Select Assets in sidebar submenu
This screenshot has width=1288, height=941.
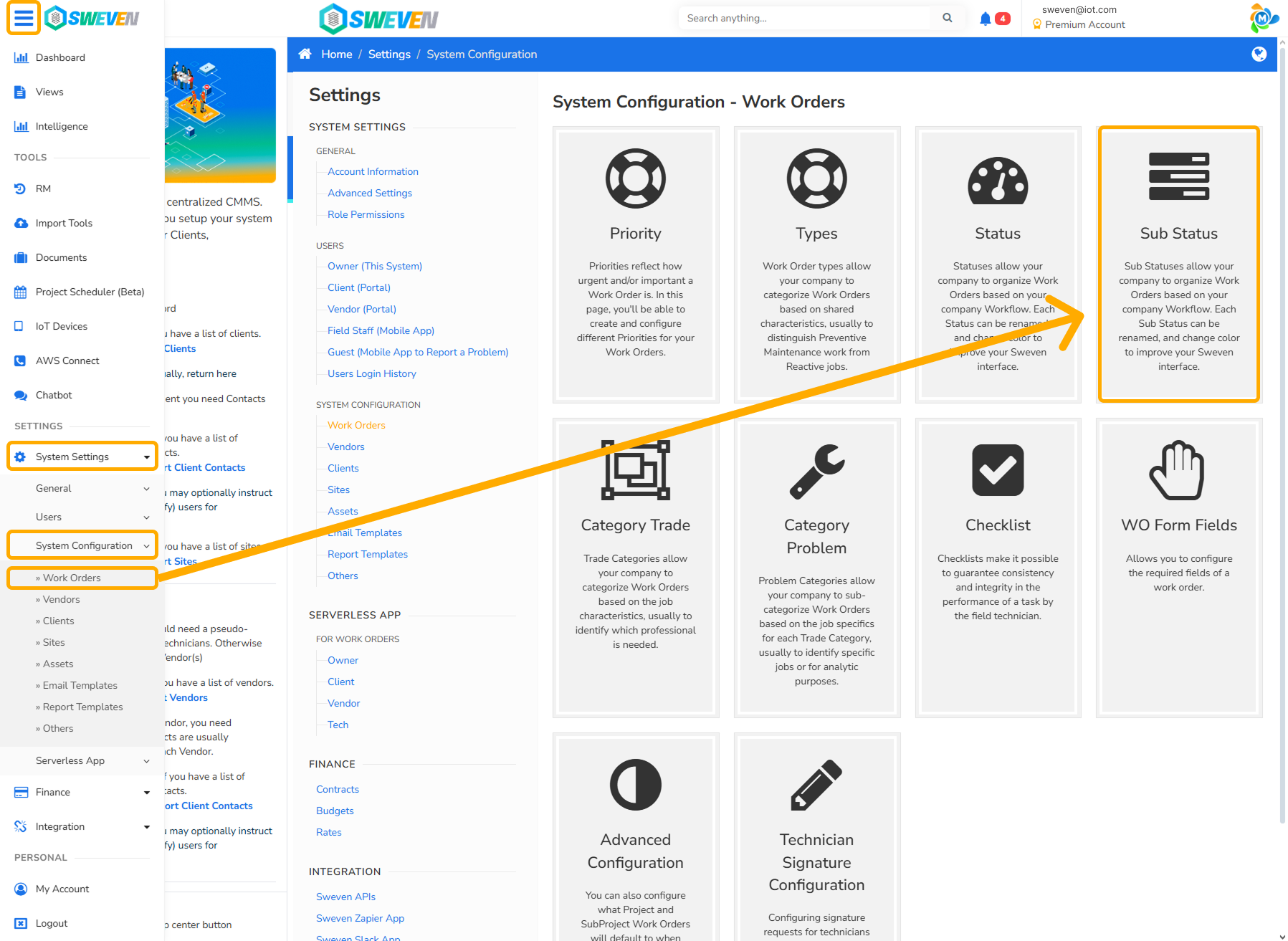(57, 664)
